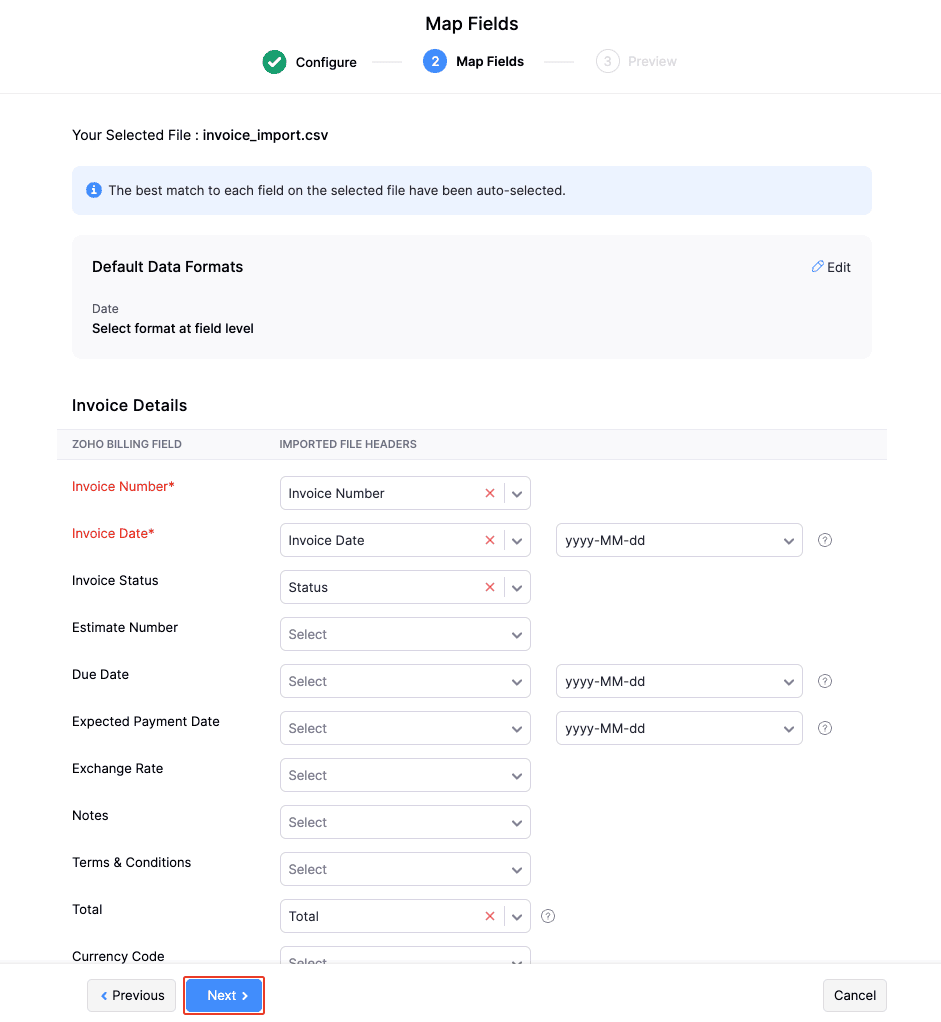Screen dimensions: 941x1022
Task: Expand the Terms & Conditions Select dropdown
Action: [x=405, y=869]
